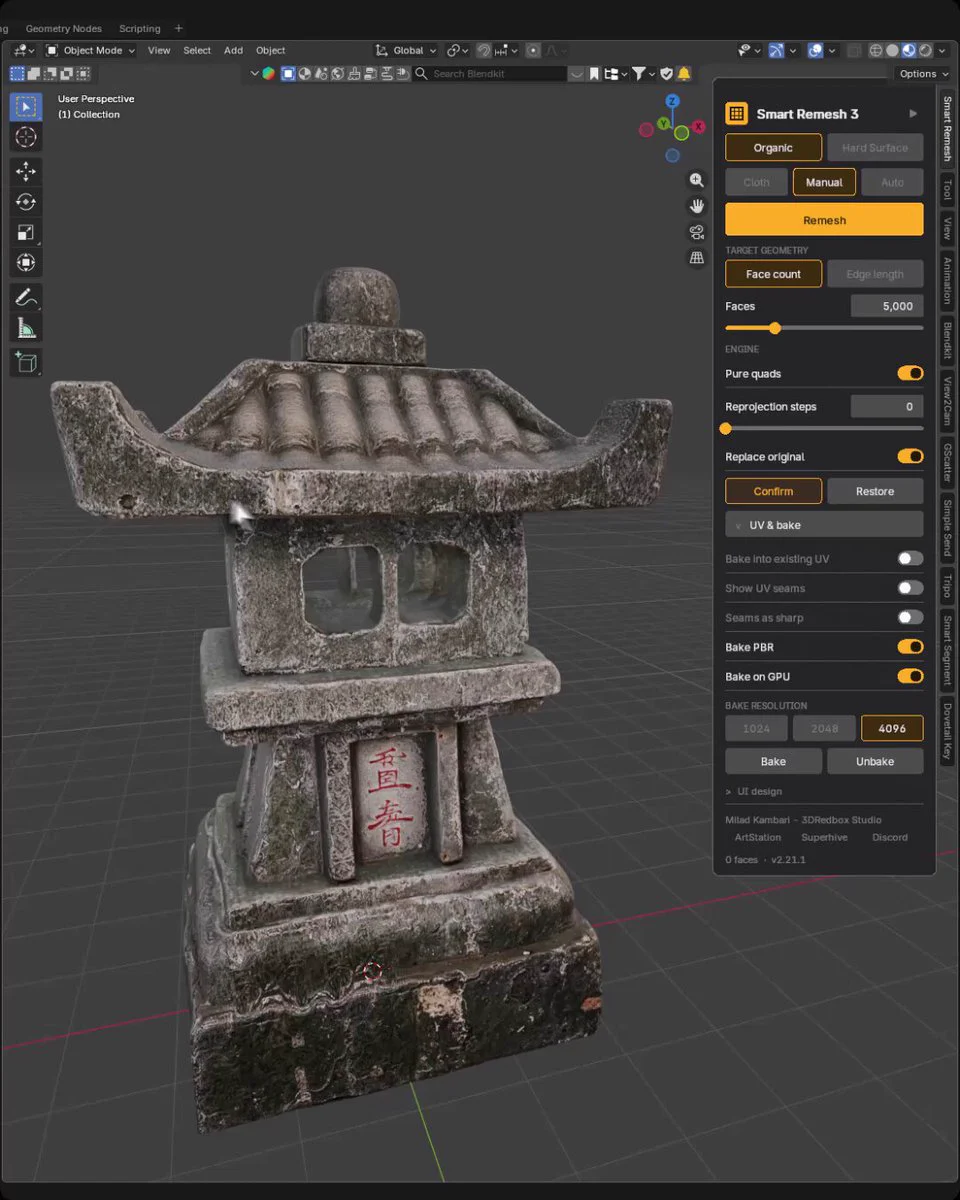This screenshot has height=1200, width=960.
Task: Click the BlendKit notification bell icon
Action: click(x=684, y=74)
